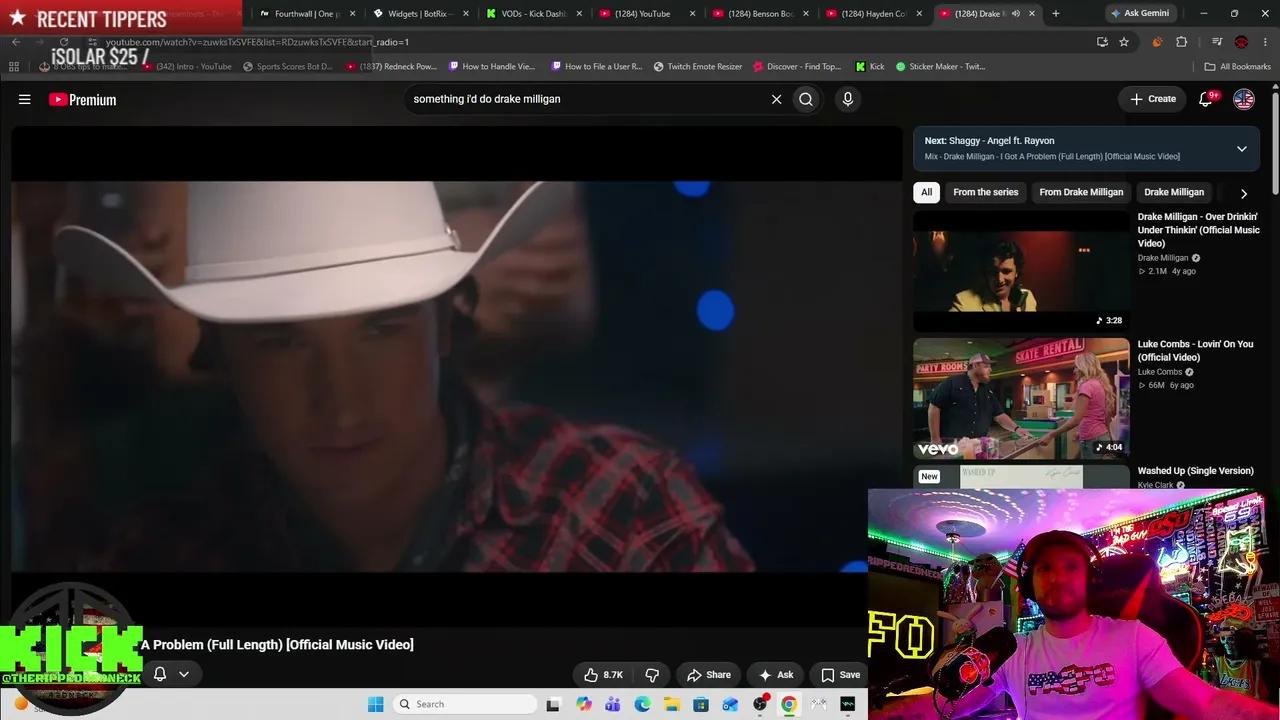This screenshot has width=1280, height=720.
Task: Open Microsoft Edge from the taskbar
Action: point(643,704)
